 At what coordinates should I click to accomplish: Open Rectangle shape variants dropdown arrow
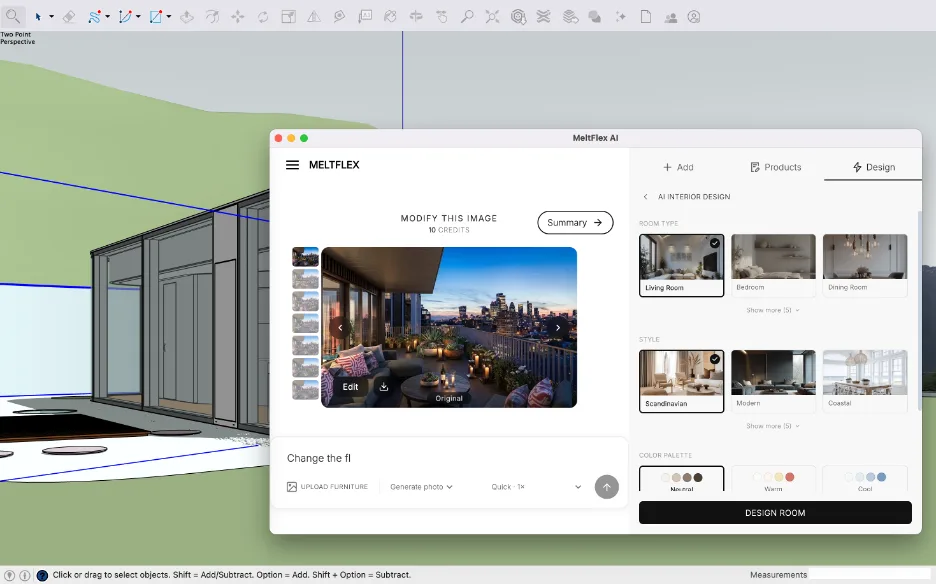[168, 17]
